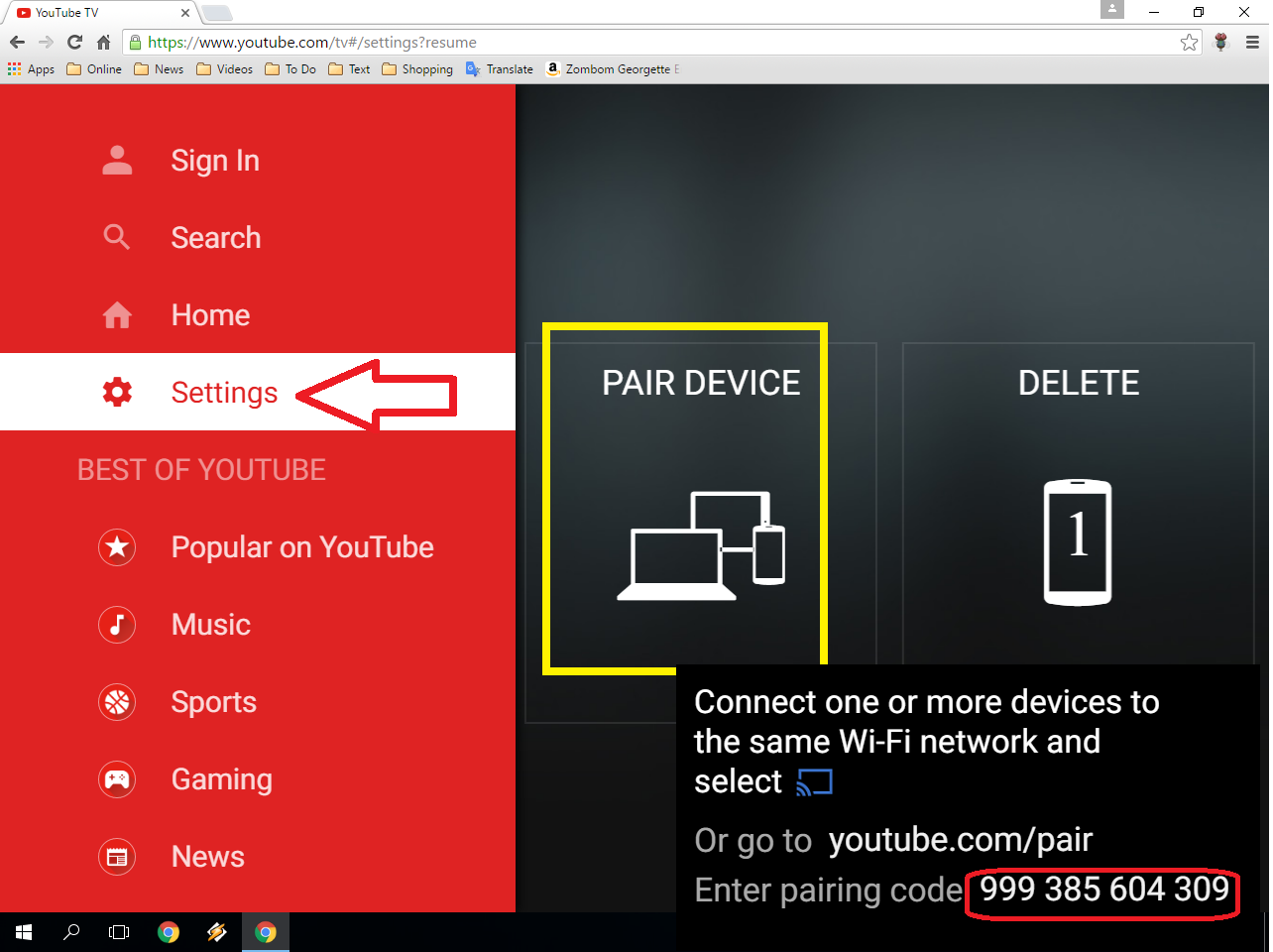
Task: Open the News channel in the sidebar
Action: pyautogui.click(x=258, y=857)
